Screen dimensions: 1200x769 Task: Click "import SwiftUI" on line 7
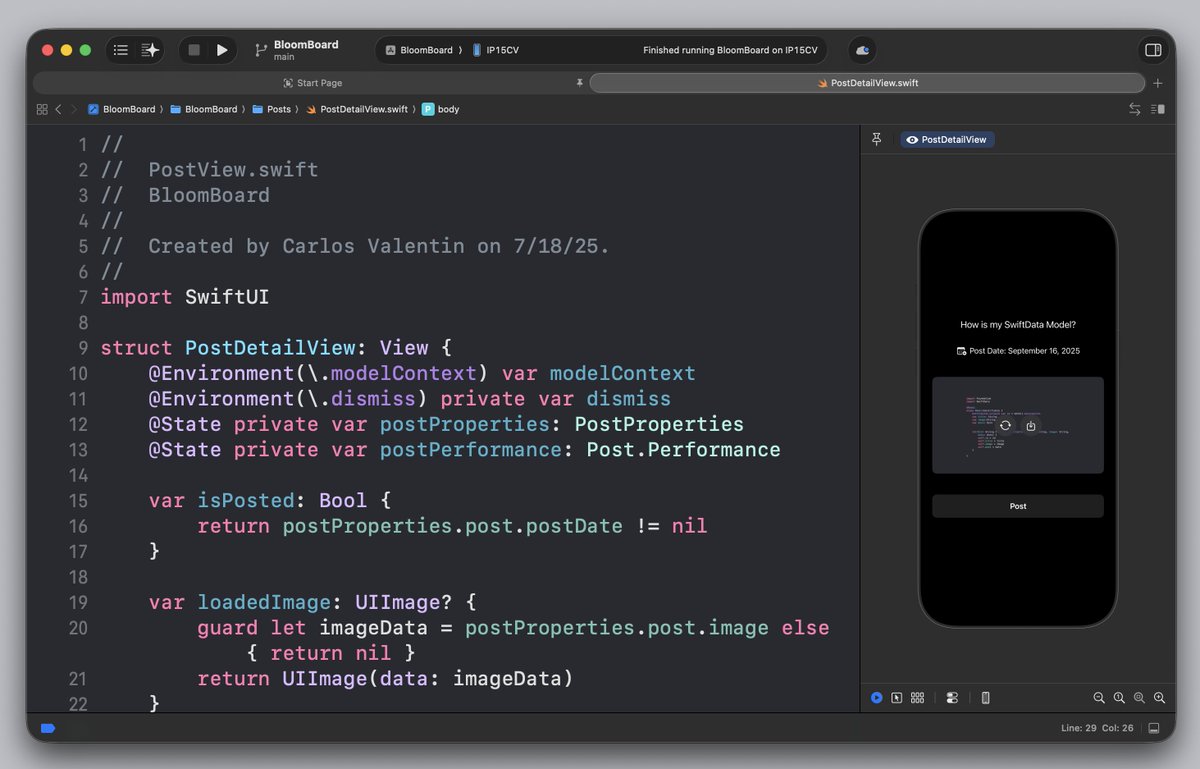click(185, 297)
